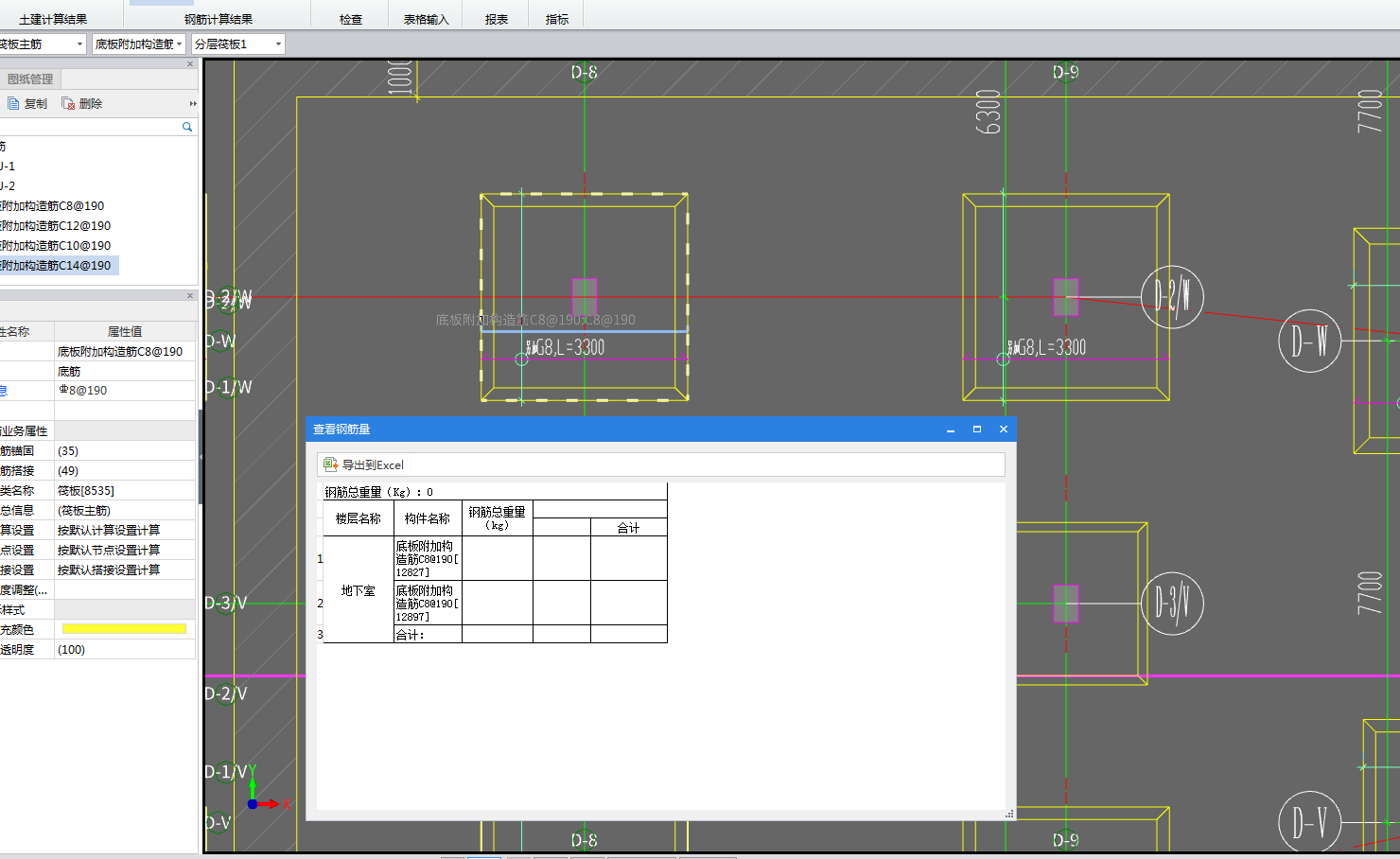Open the 土建计算结果 ribbon group
Screen dimensions: 1400x859
[53, 19]
